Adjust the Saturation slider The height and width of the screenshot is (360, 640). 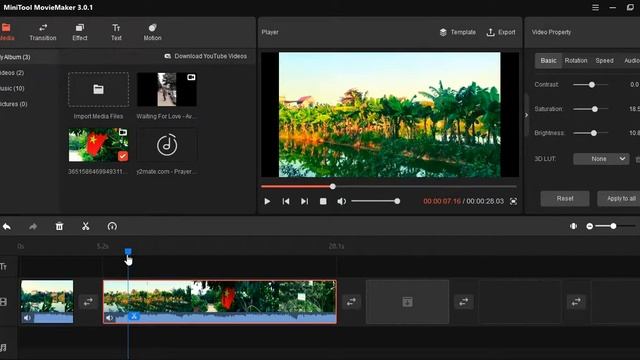pos(590,109)
